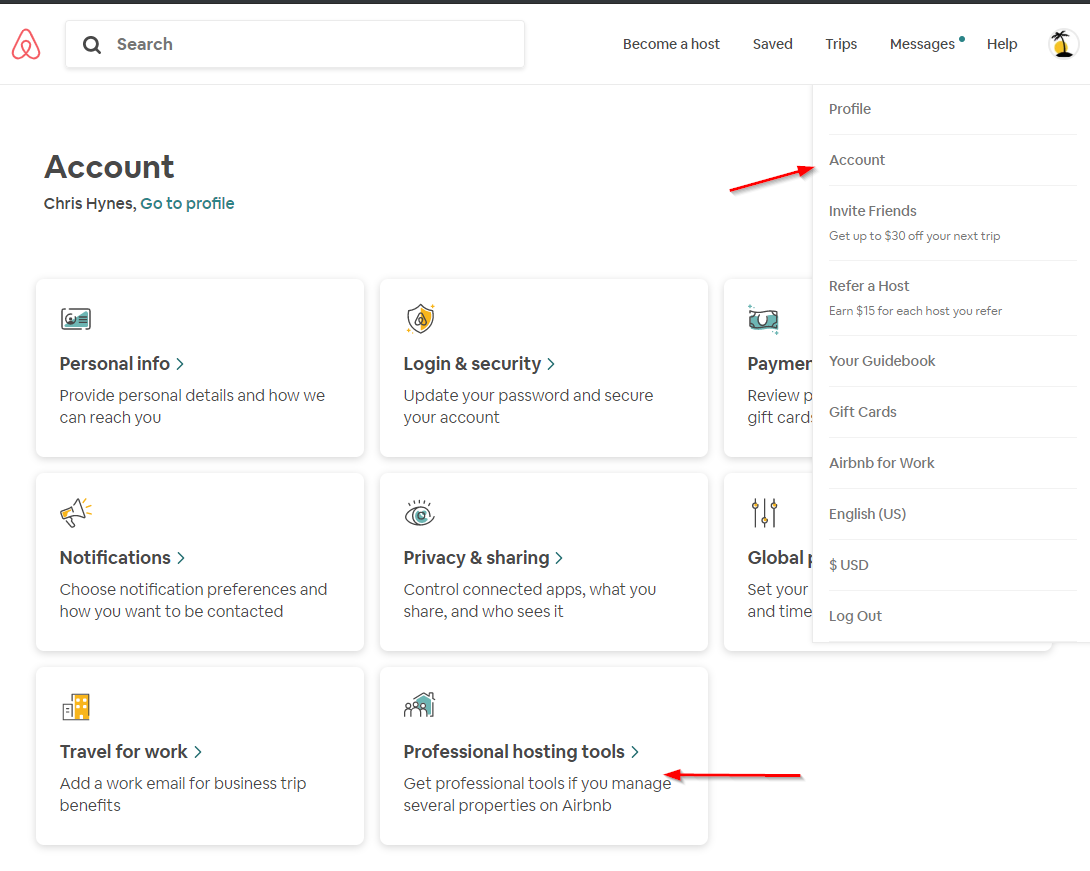
Task: Select Account in the dropdown menu
Action: click(x=857, y=160)
